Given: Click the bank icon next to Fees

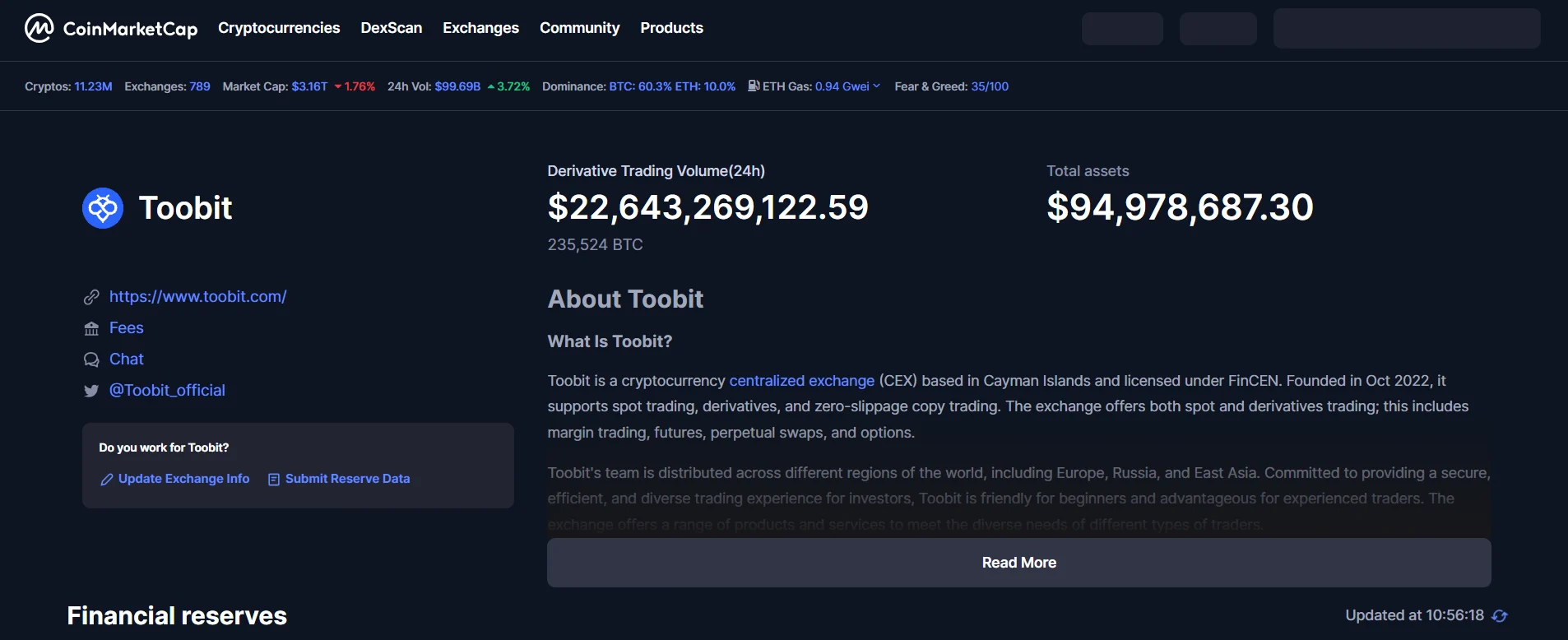Looking at the screenshot, I should (x=91, y=329).
